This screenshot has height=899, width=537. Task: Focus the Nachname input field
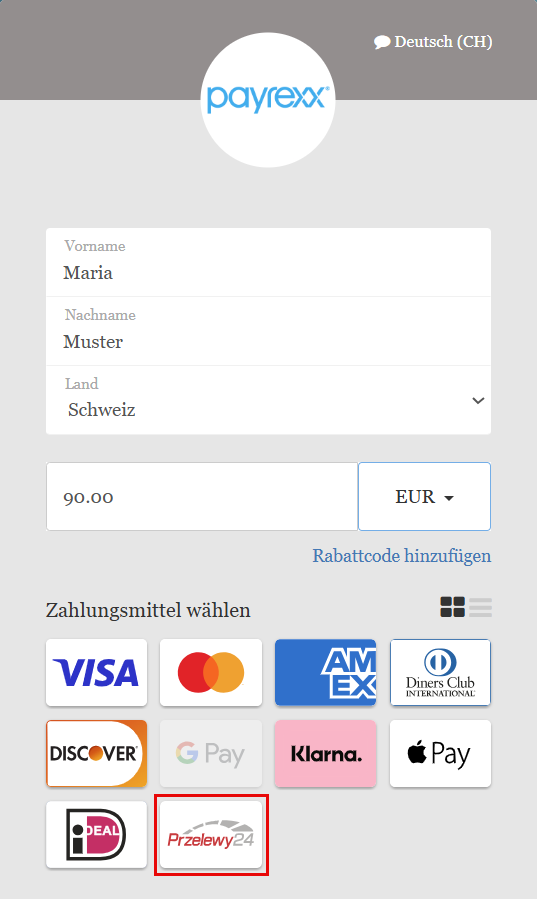tap(268, 331)
